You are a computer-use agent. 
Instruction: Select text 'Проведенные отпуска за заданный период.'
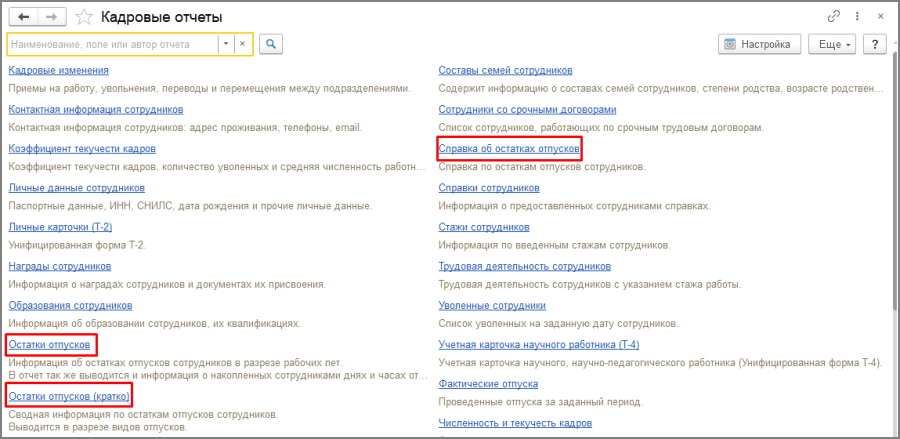[541, 402]
